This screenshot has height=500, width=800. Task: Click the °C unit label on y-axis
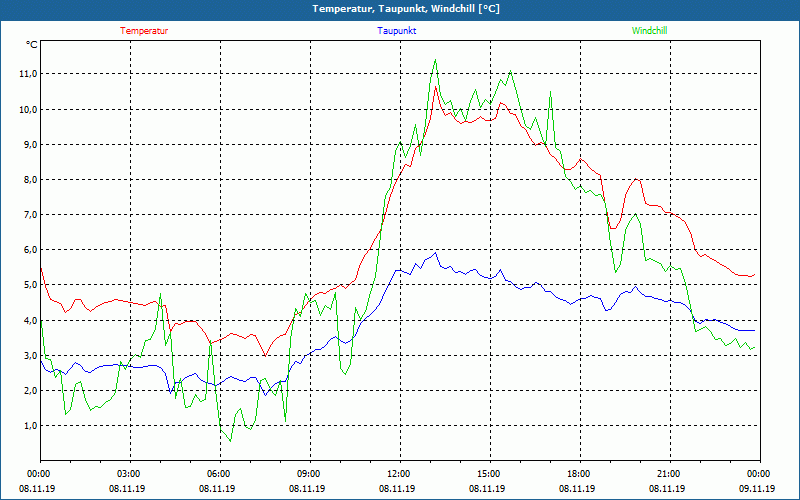tap(32, 45)
